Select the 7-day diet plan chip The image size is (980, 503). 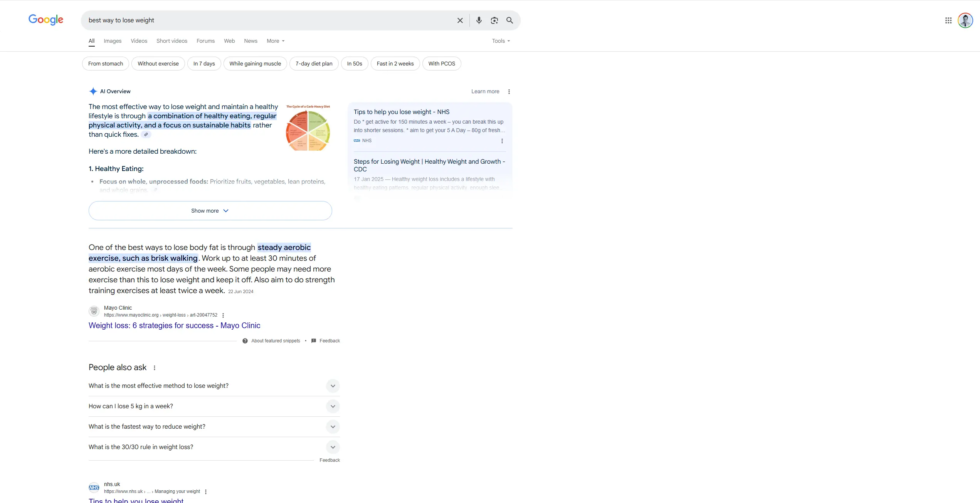pos(314,64)
